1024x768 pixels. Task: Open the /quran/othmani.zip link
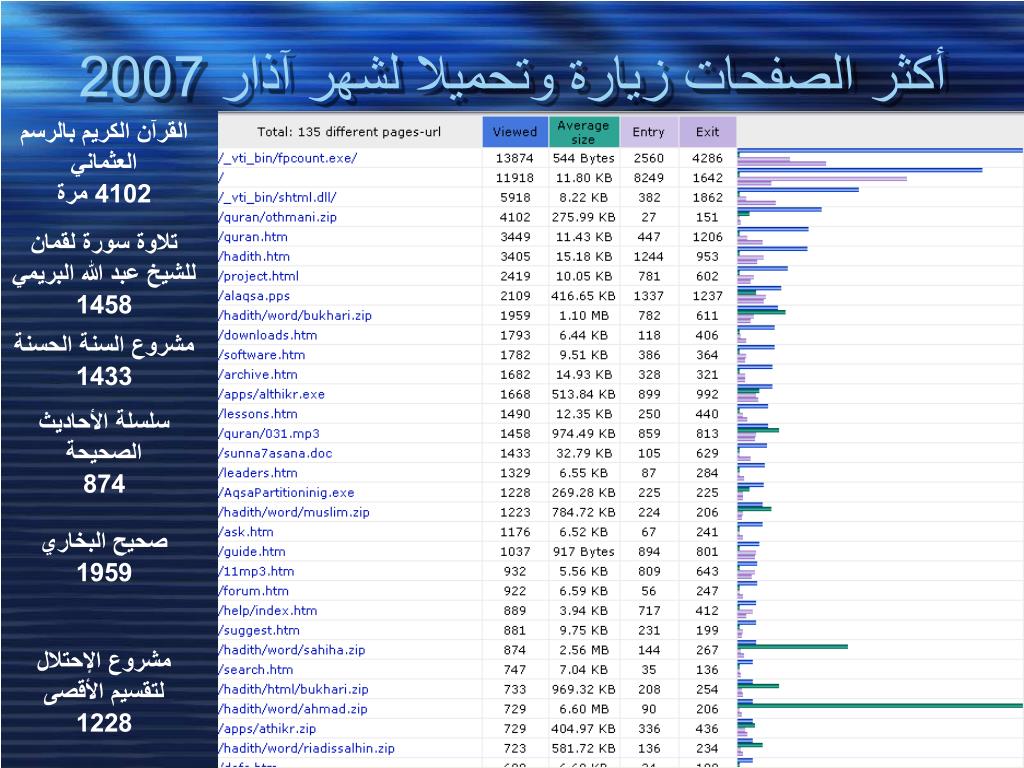click(278, 217)
